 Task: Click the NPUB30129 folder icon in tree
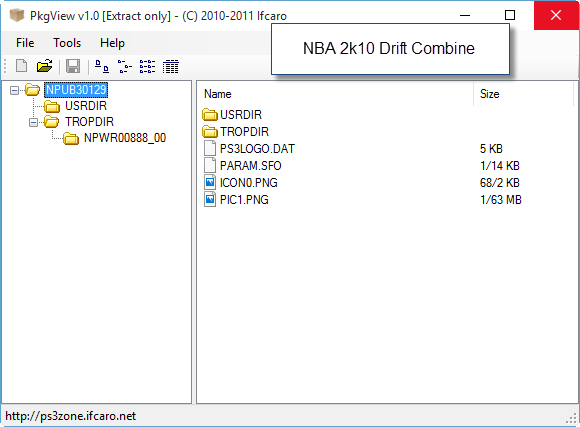[33, 89]
